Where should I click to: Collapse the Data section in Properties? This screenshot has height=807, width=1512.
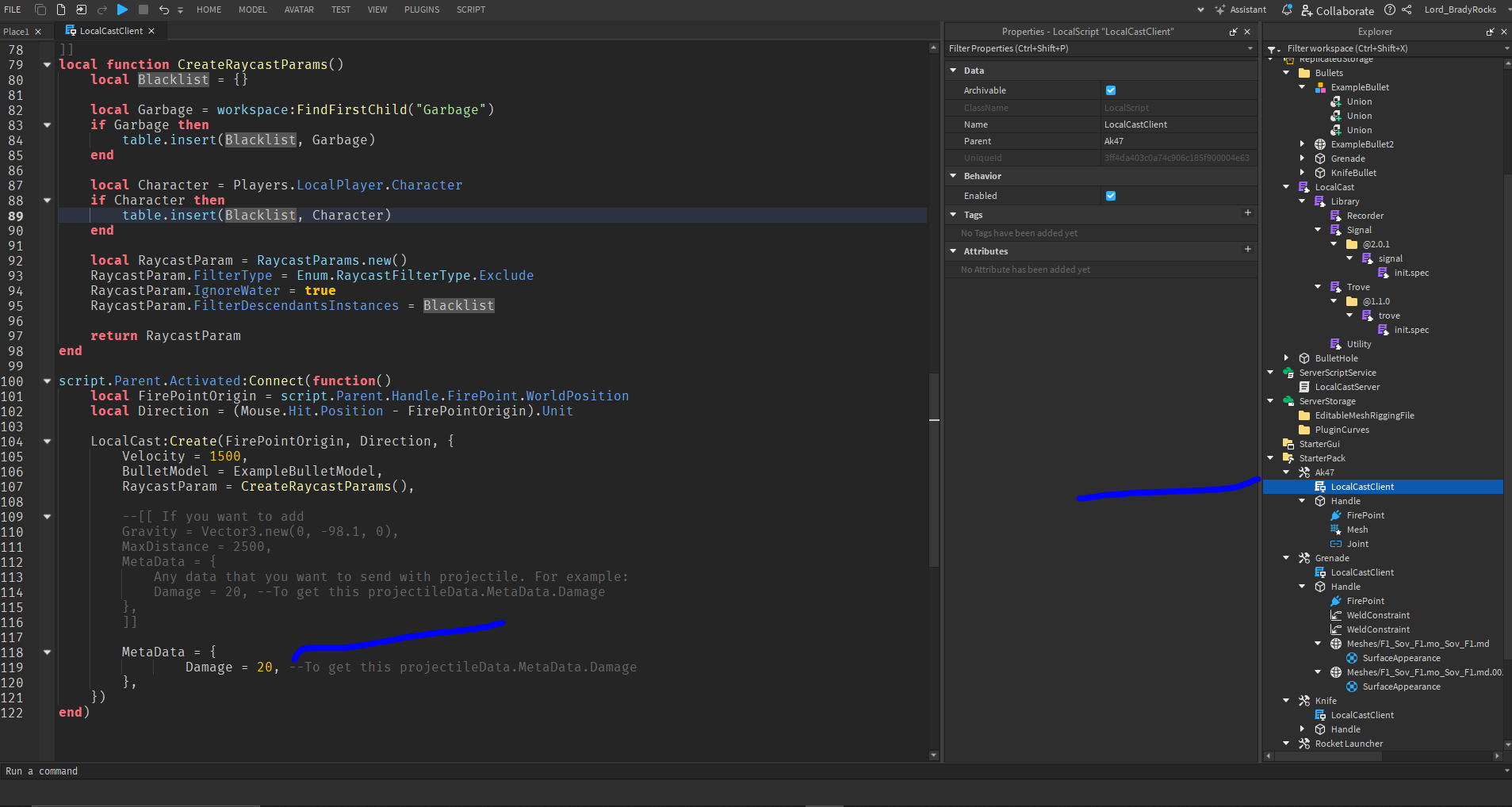point(953,71)
